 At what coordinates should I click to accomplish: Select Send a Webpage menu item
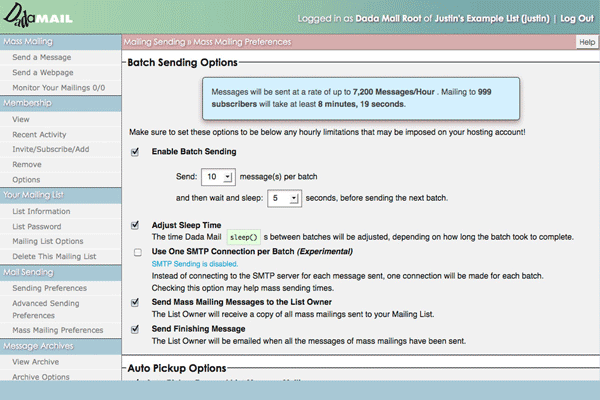click(42, 73)
